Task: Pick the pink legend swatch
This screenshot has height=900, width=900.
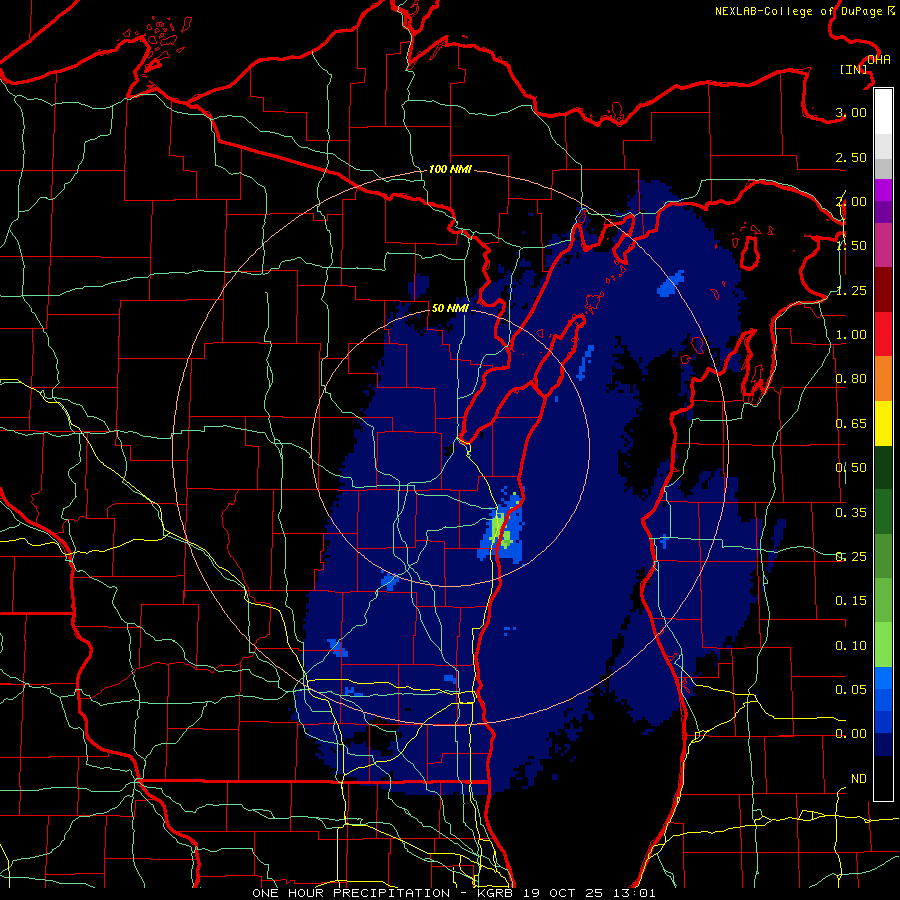Action: tap(883, 245)
